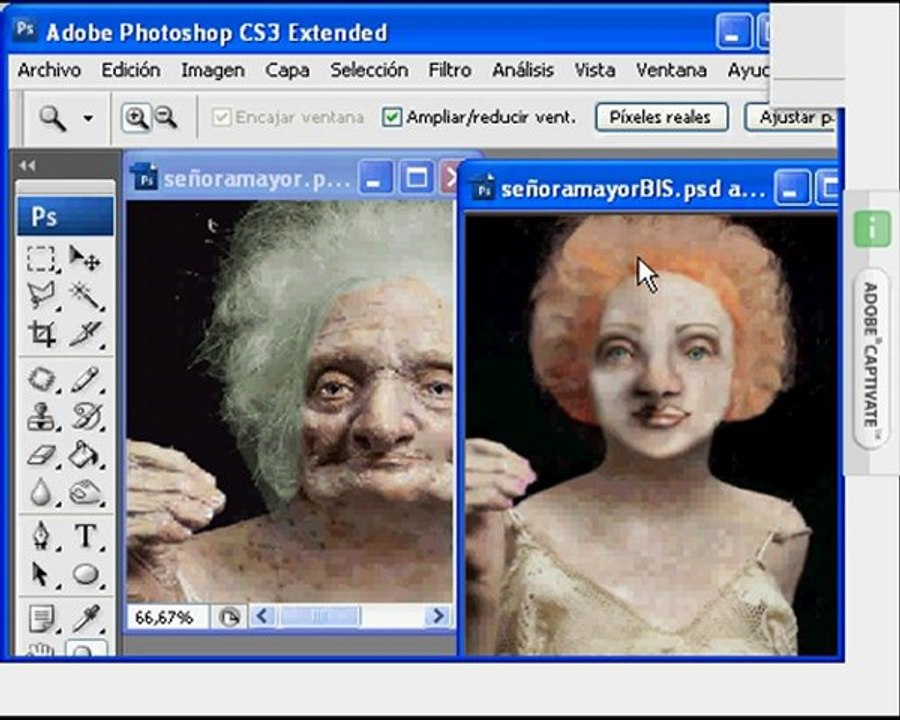The image size is (900, 720).
Task: Select the Eyedropper tool
Action: 86,619
